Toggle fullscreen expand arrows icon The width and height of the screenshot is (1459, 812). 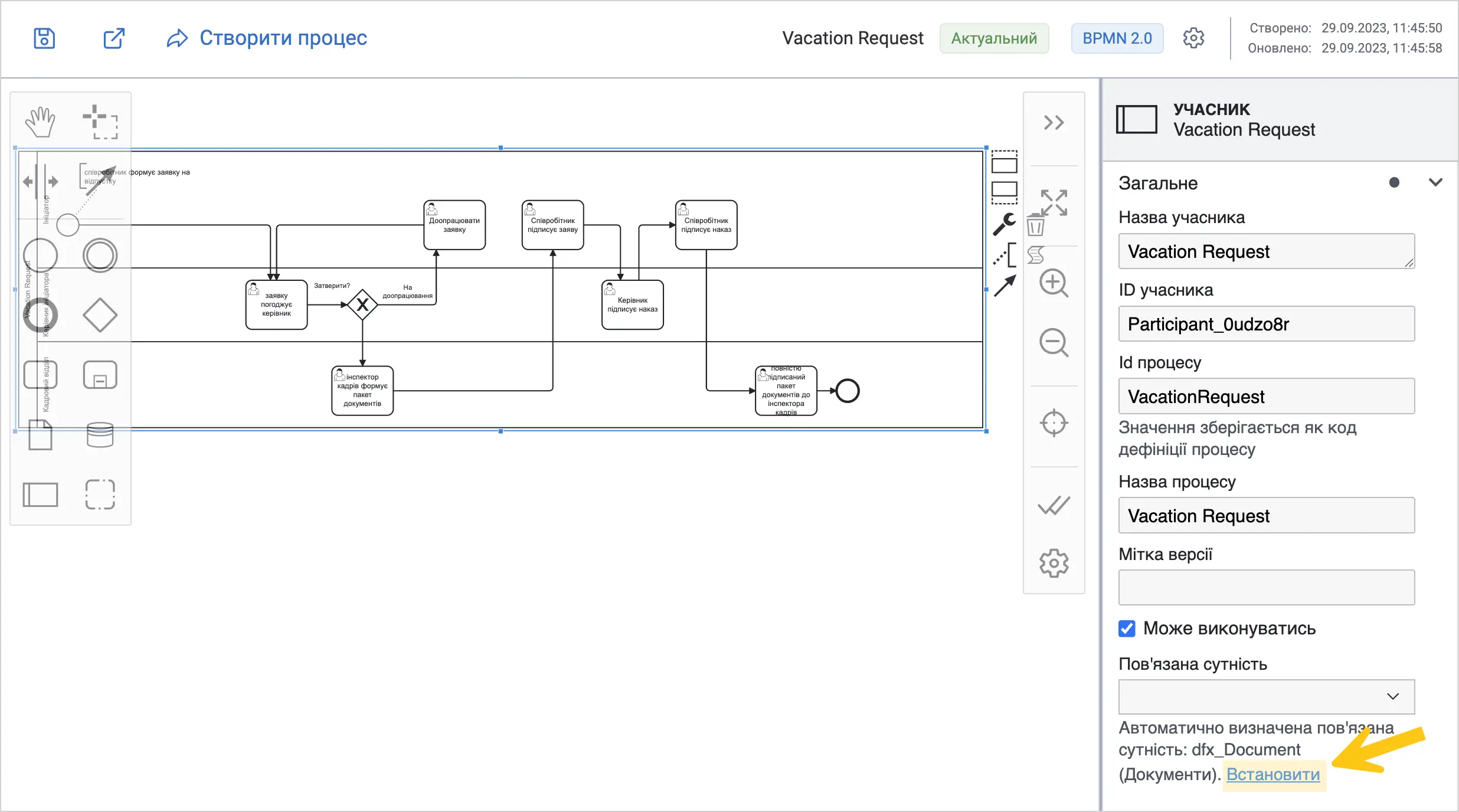coord(1054,203)
